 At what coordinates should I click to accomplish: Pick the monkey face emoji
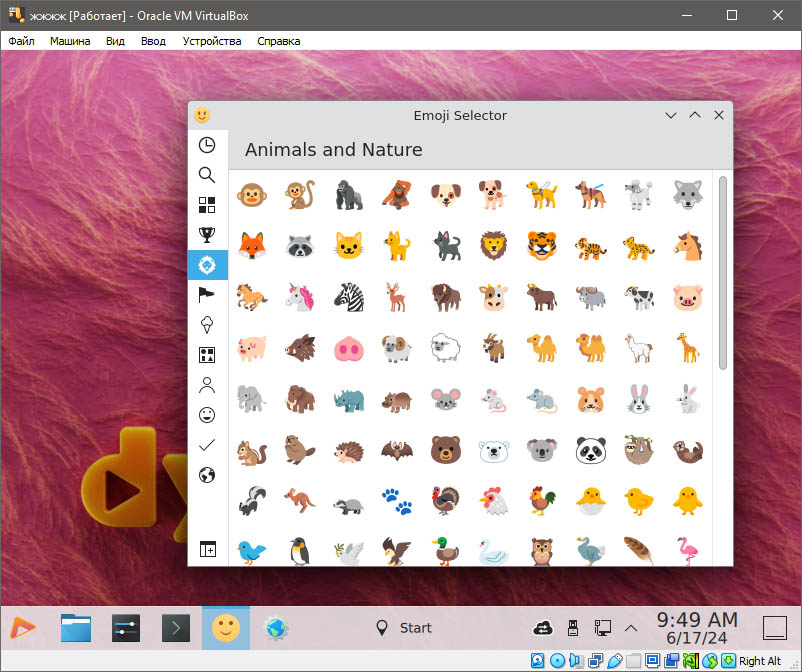[252, 195]
